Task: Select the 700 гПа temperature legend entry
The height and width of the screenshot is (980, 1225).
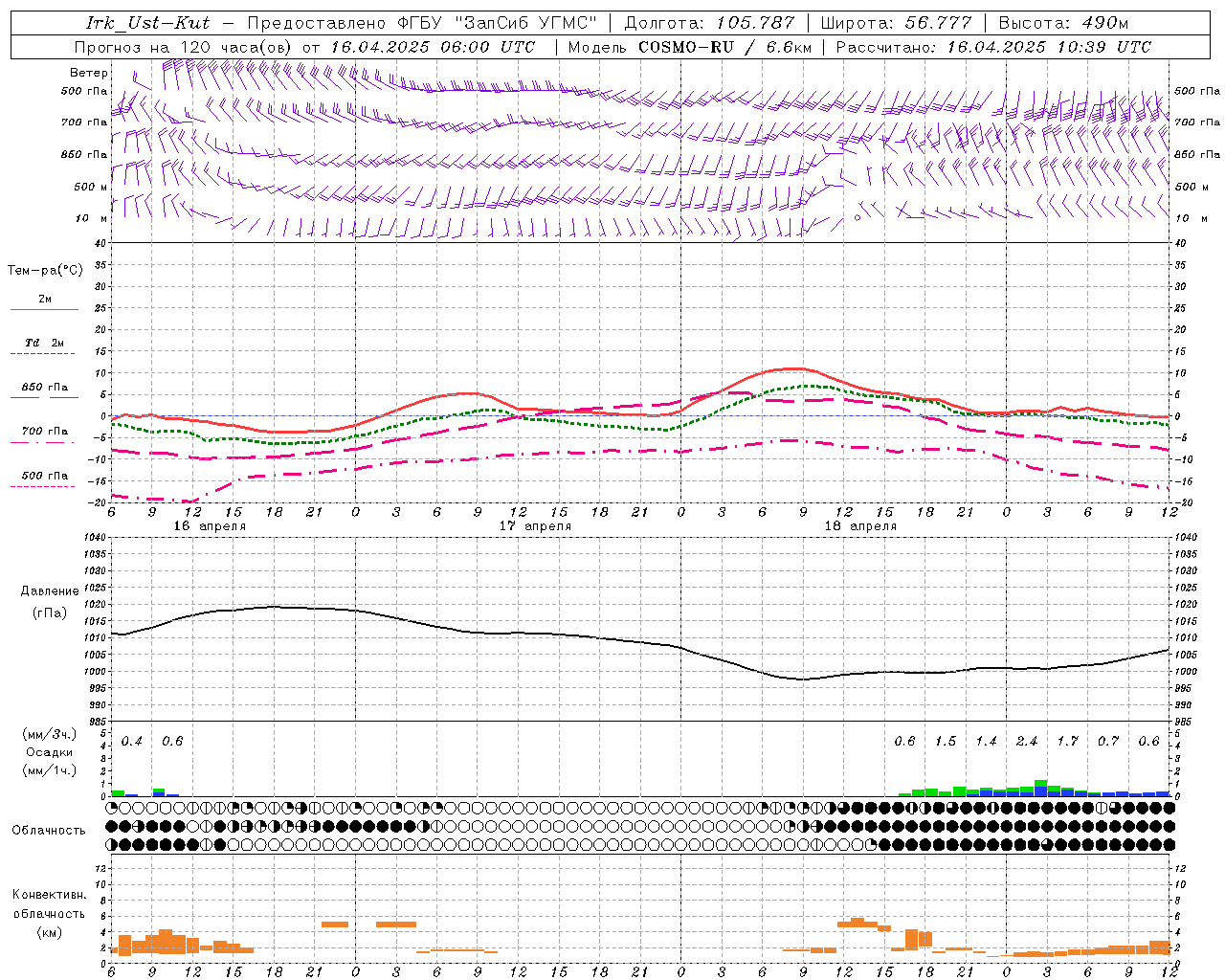Action: click(x=45, y=432)
